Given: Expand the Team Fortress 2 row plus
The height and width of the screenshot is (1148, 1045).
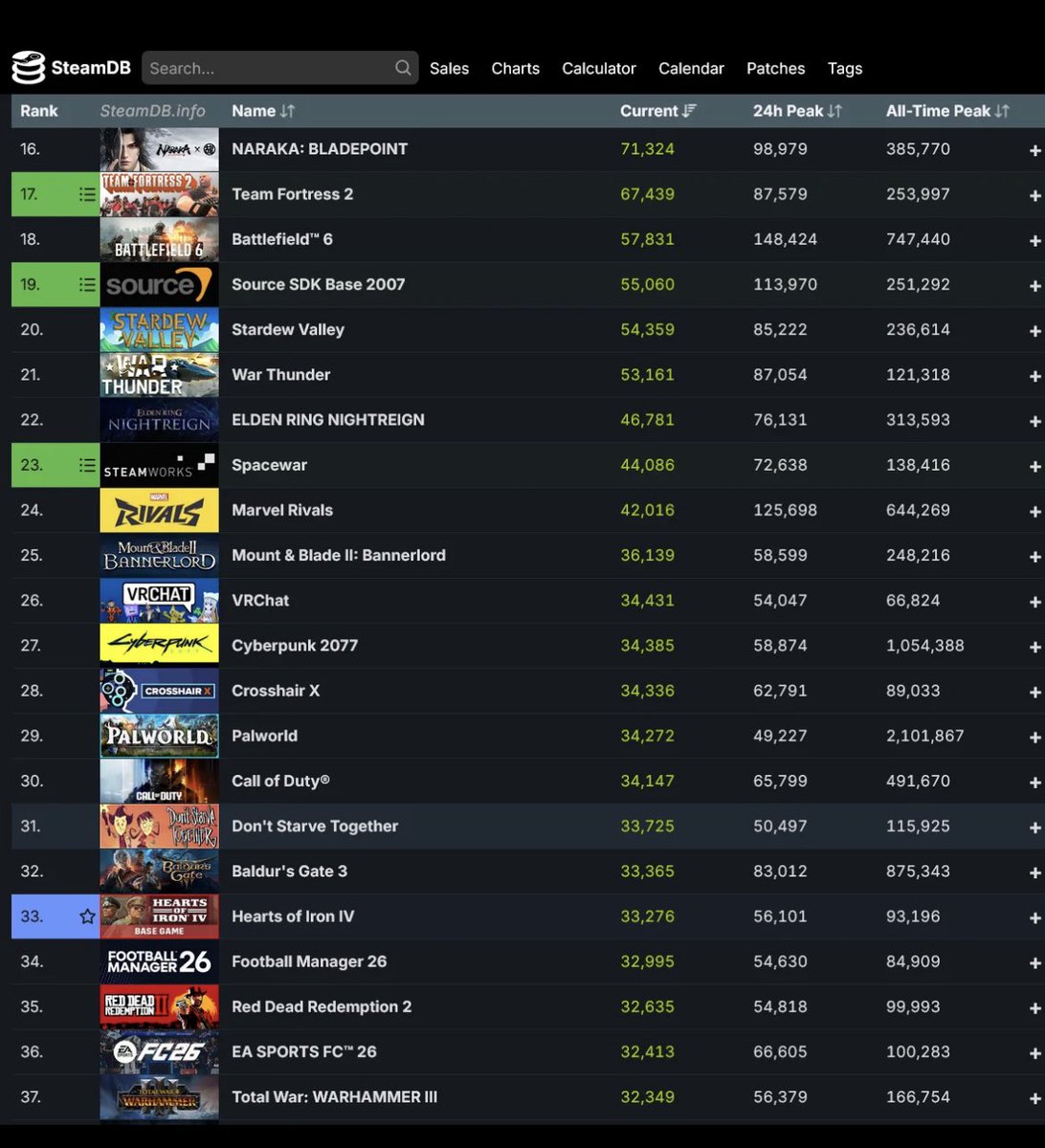Looking at the screenshot, I should [x=1034, y=195].
